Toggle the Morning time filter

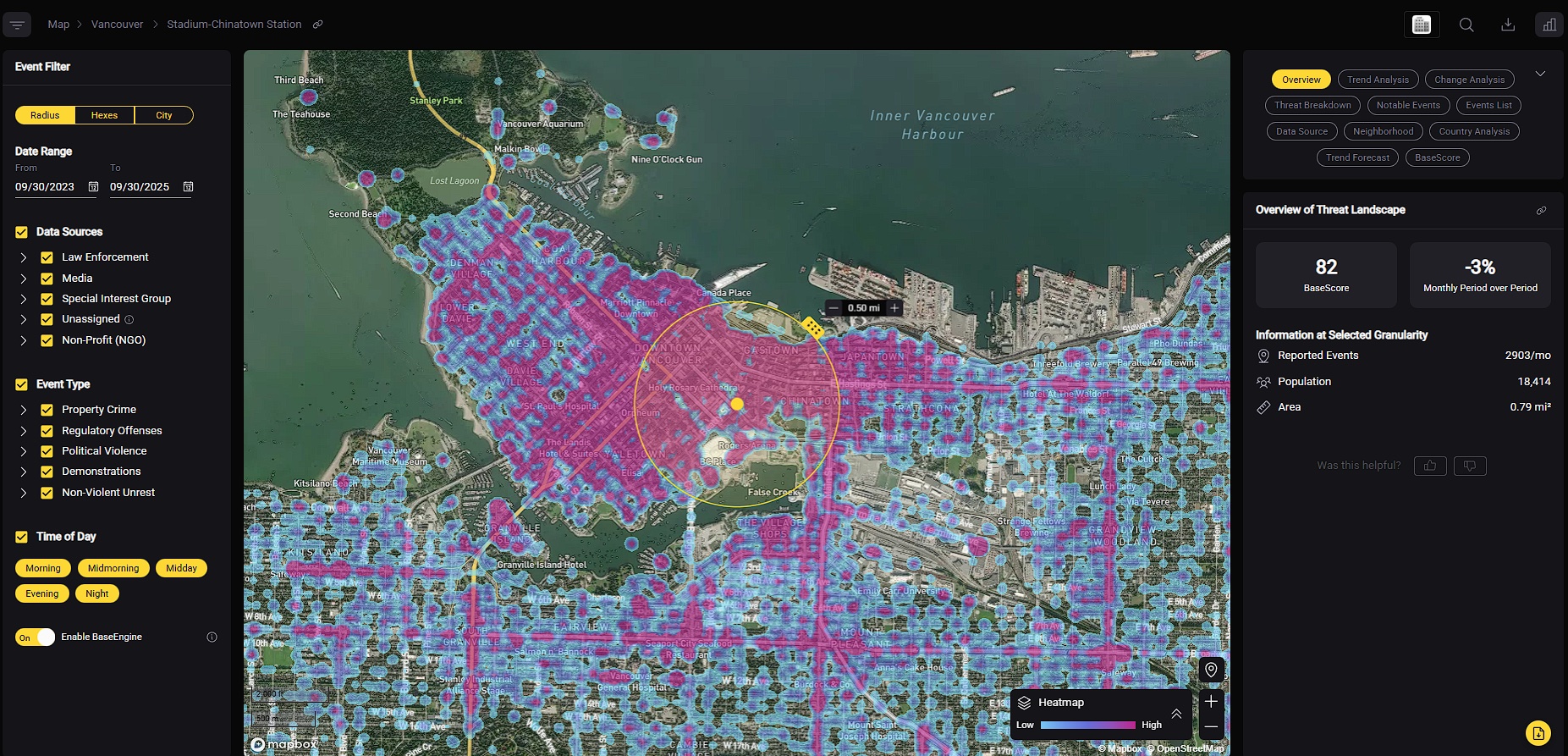tap(43, 568)
